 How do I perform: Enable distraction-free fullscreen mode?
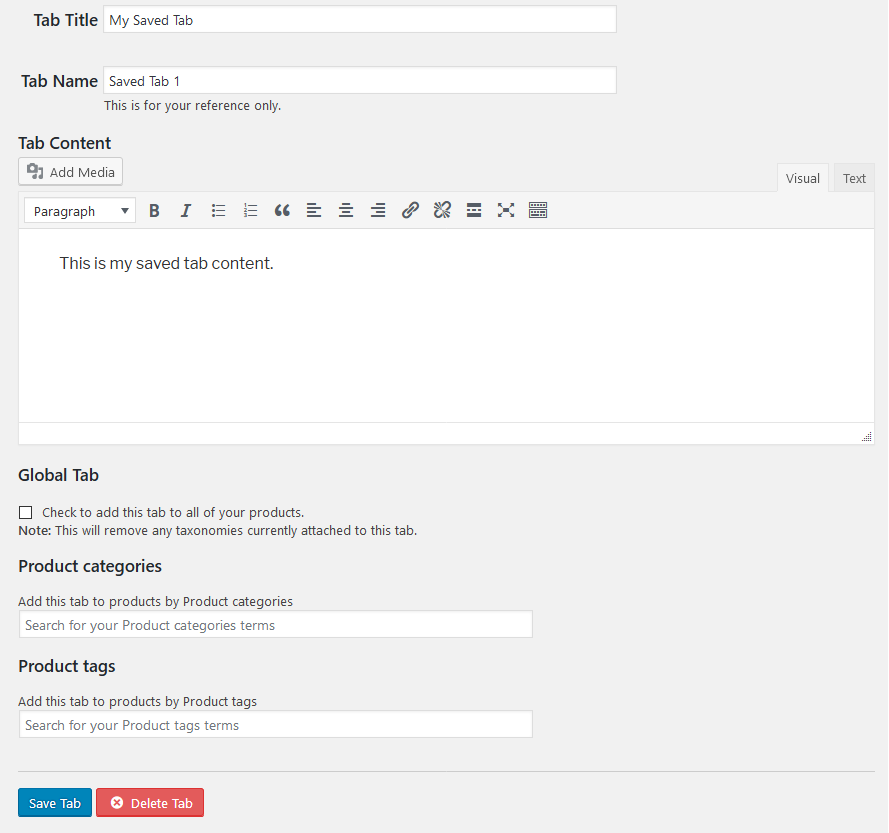(x=506, y=210)
